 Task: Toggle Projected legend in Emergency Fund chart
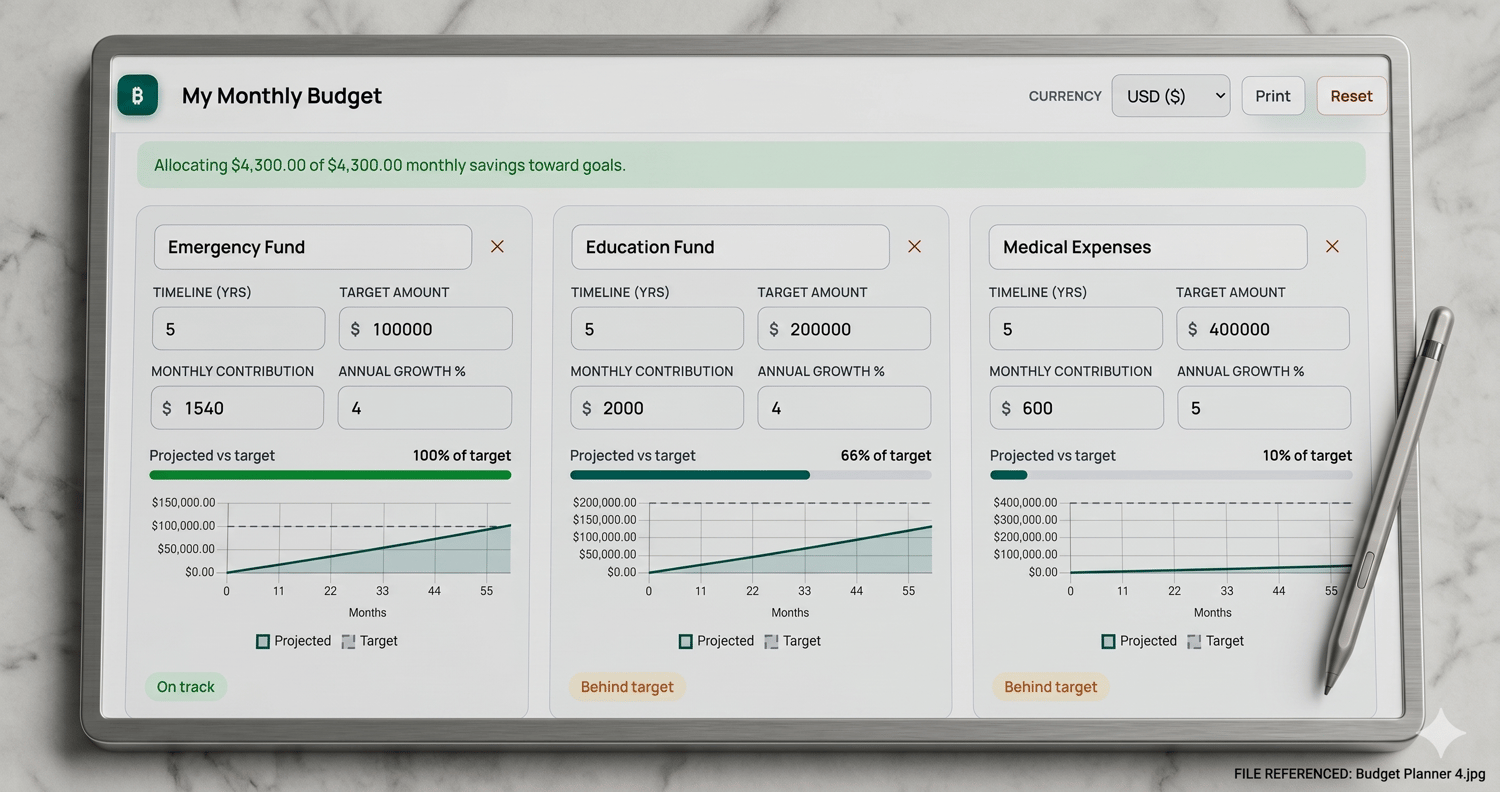(293, 641)
